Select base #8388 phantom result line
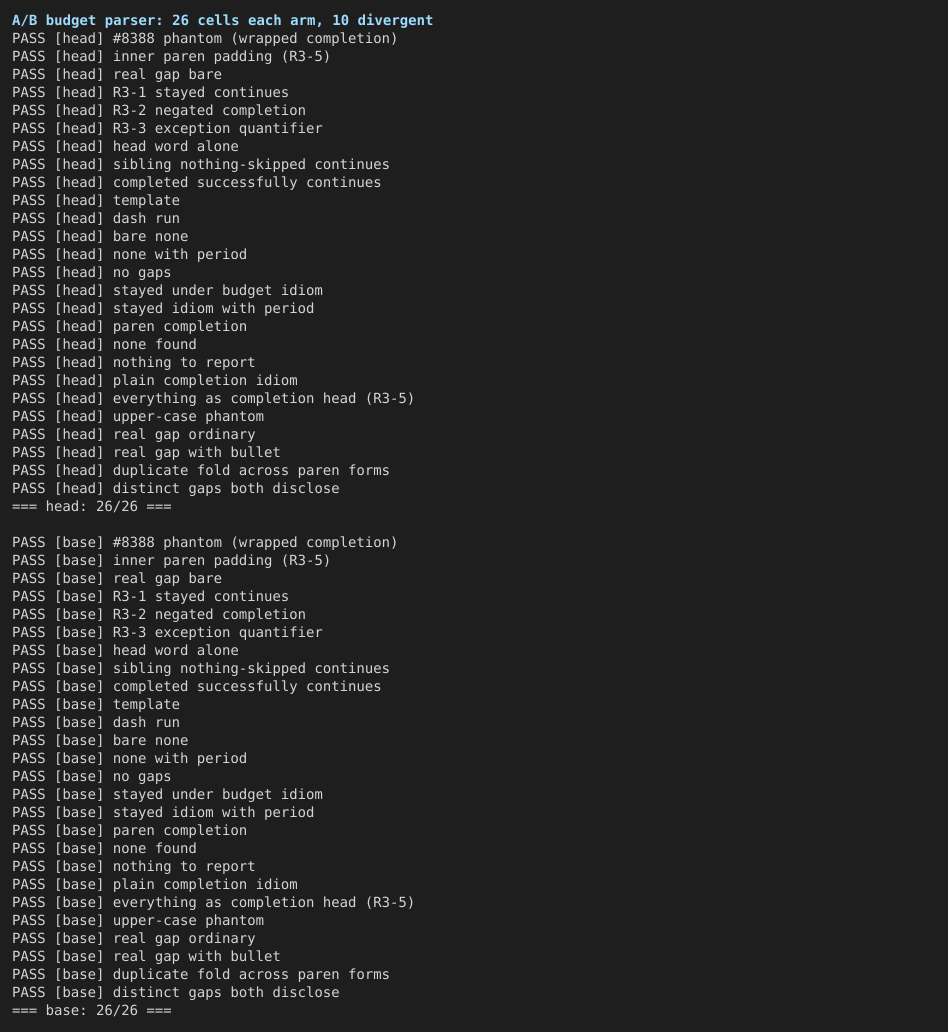This screenshot has width=948, height=1032. point(205,542)
